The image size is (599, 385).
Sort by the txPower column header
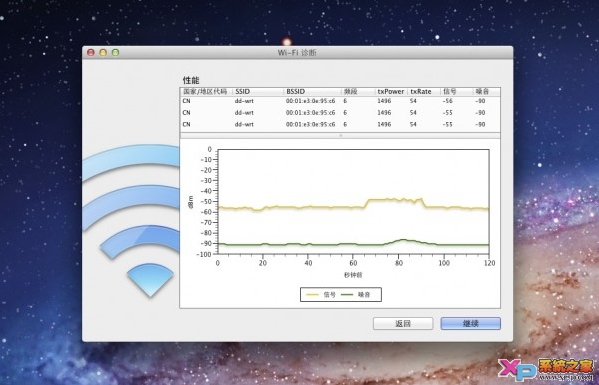coord(392,92)
